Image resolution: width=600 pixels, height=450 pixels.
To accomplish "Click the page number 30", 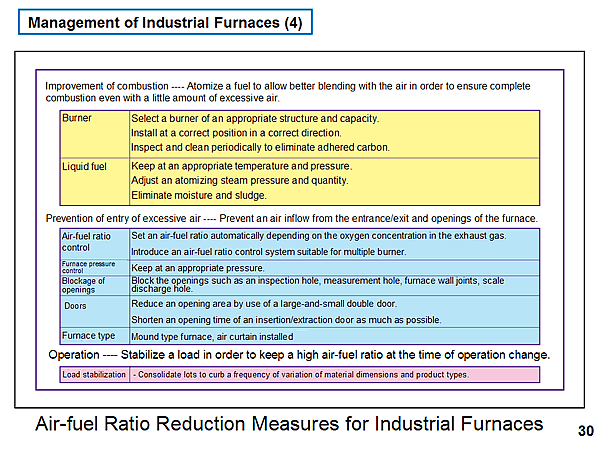I will pyautogui.click(x=585, y=431).
